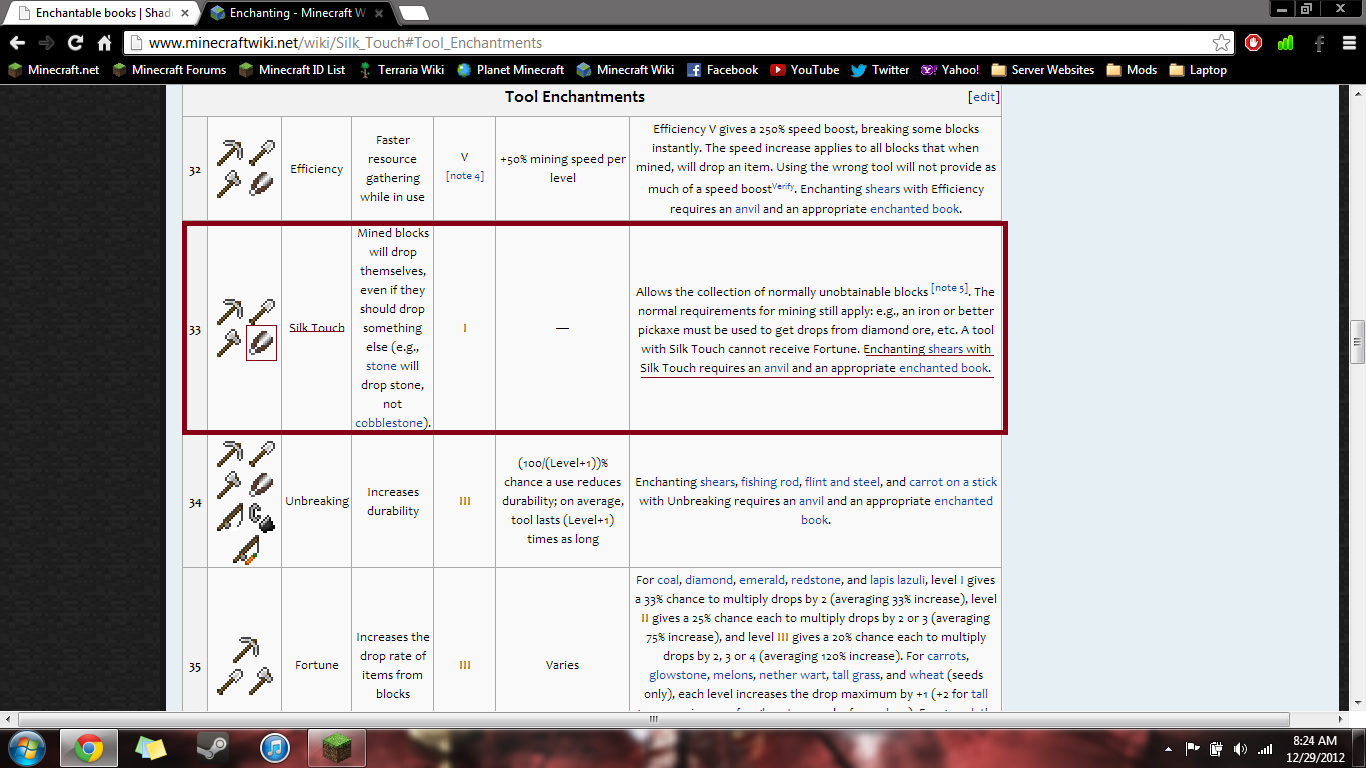1366x768 pixels.
Task: Go back to the previous page
Action: point(17,43)
